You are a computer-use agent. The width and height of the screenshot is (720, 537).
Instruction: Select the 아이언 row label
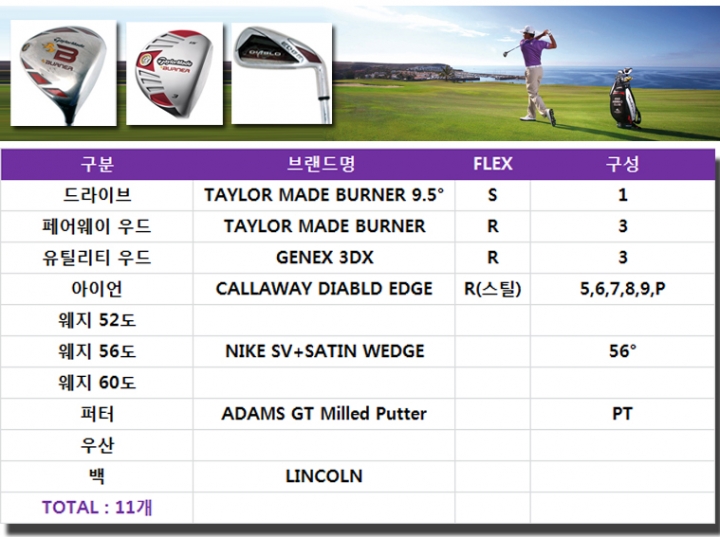97,289
